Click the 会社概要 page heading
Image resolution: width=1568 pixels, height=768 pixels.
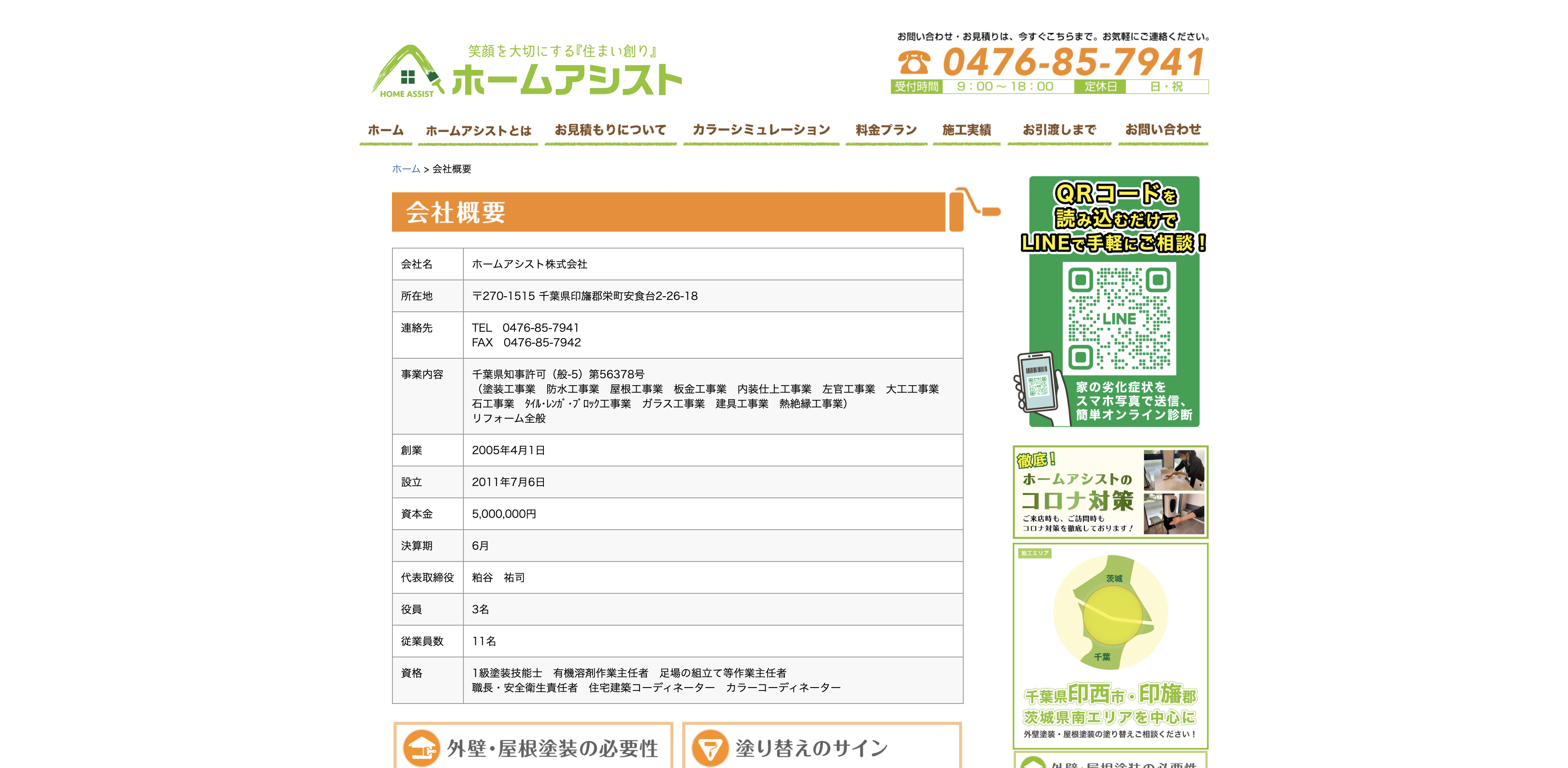click(x=455, y=213)
